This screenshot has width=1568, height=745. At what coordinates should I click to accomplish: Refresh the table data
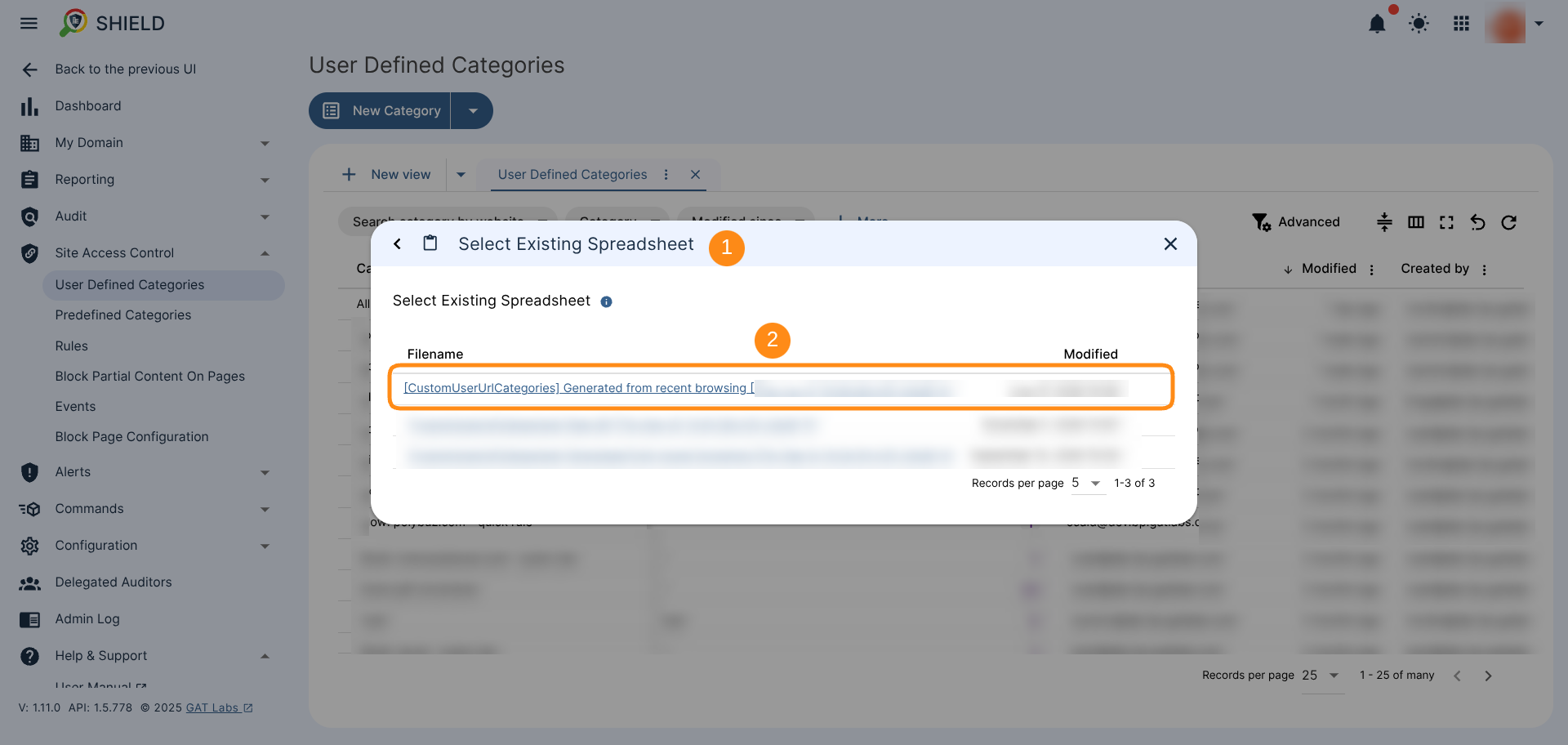click(1508, 222)
